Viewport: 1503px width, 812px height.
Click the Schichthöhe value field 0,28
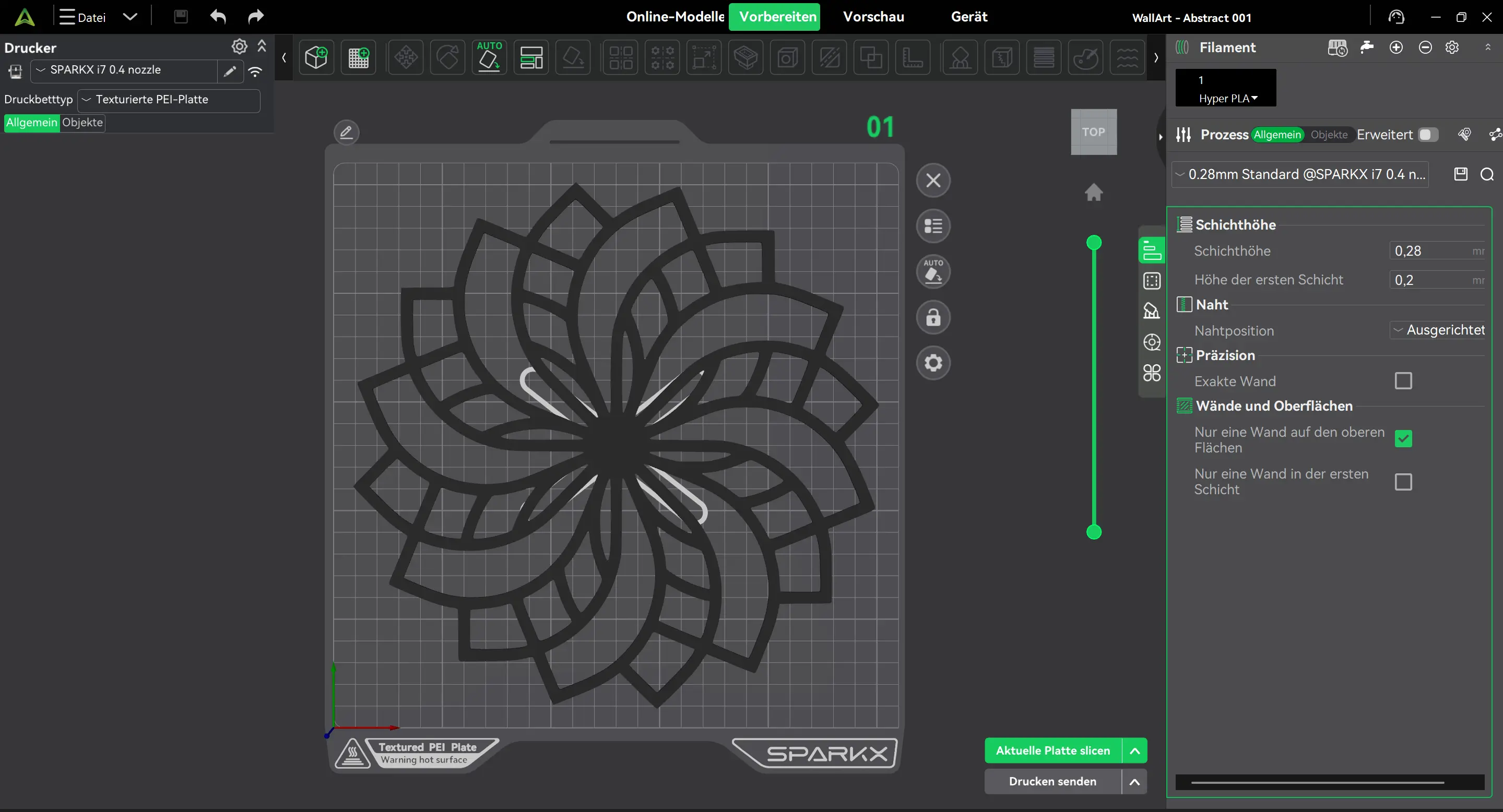(x=1438, y=252)
